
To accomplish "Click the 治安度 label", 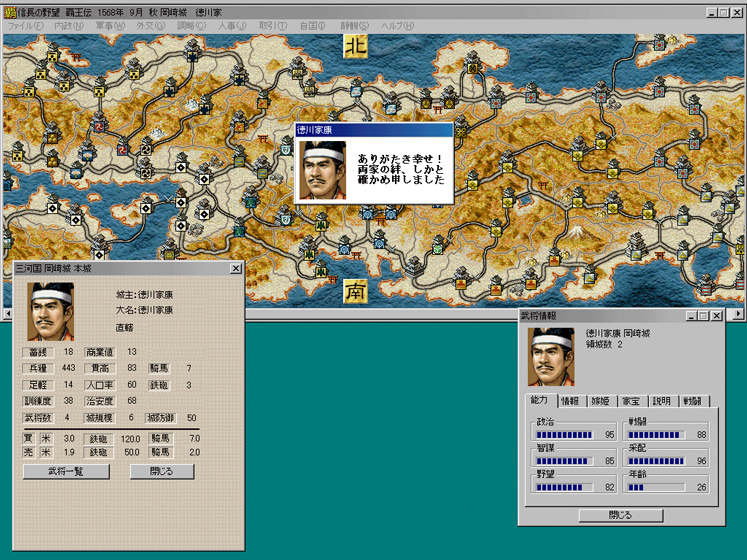I will (x=100, y=401).
